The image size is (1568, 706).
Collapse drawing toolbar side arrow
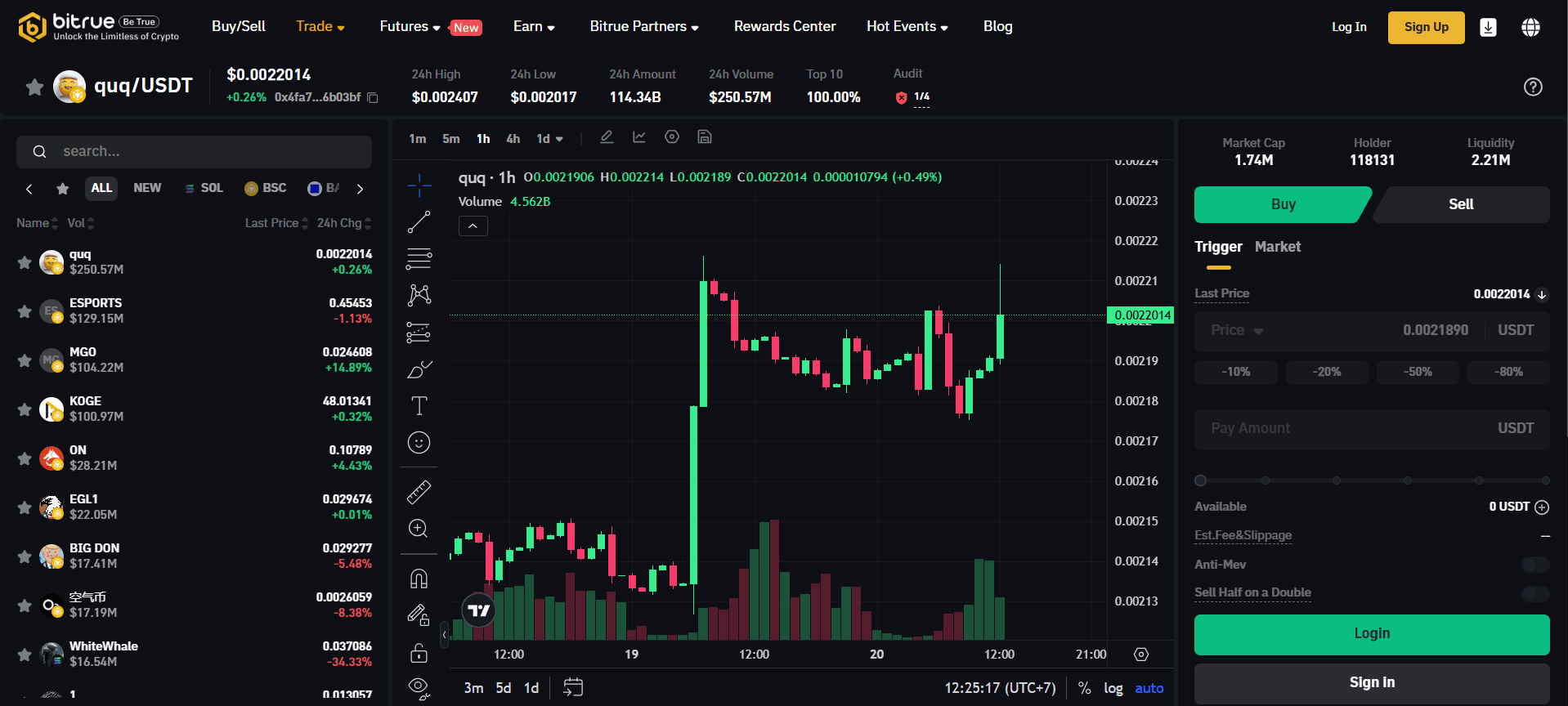coord(445,634)
